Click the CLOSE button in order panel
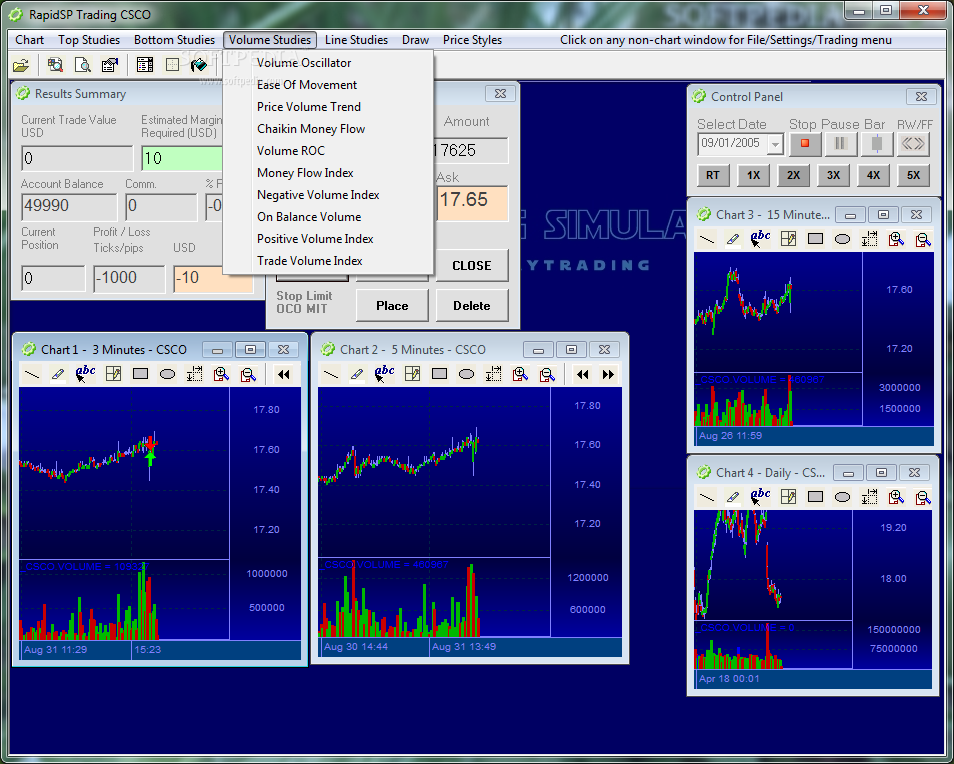 [472, 265]
